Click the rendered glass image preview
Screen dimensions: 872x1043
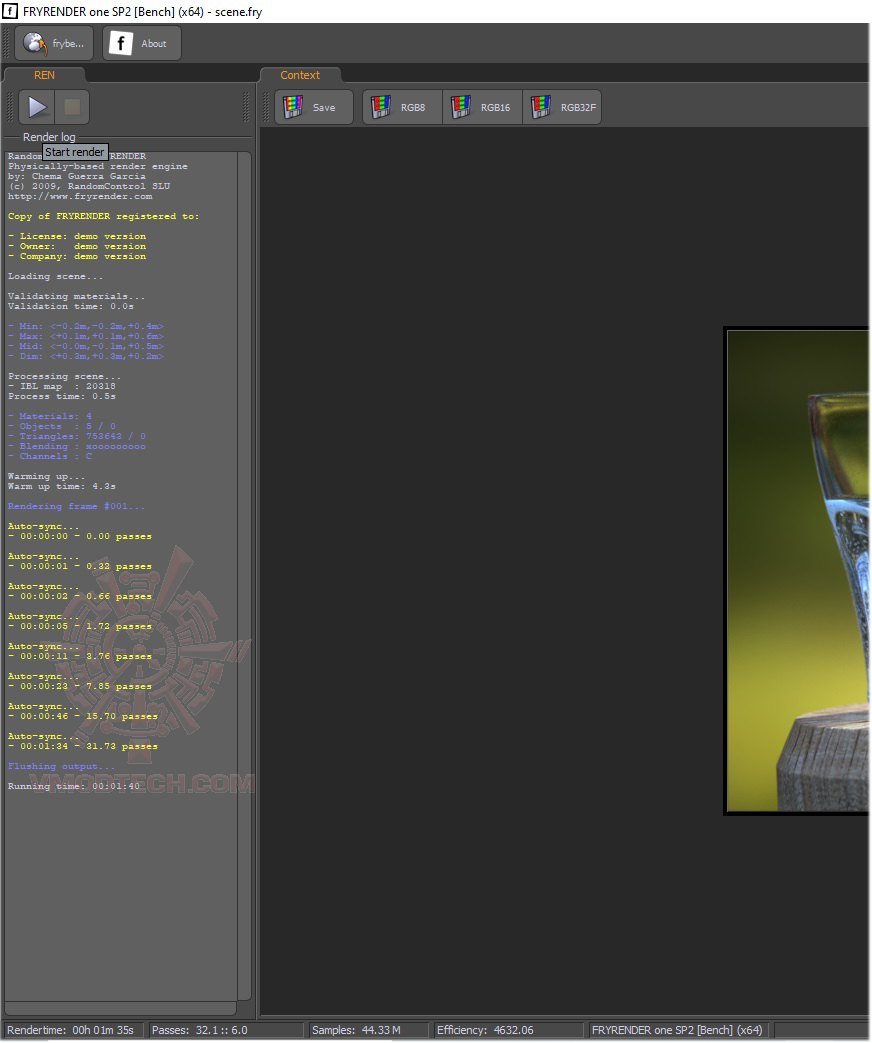[x=797, y=571]
